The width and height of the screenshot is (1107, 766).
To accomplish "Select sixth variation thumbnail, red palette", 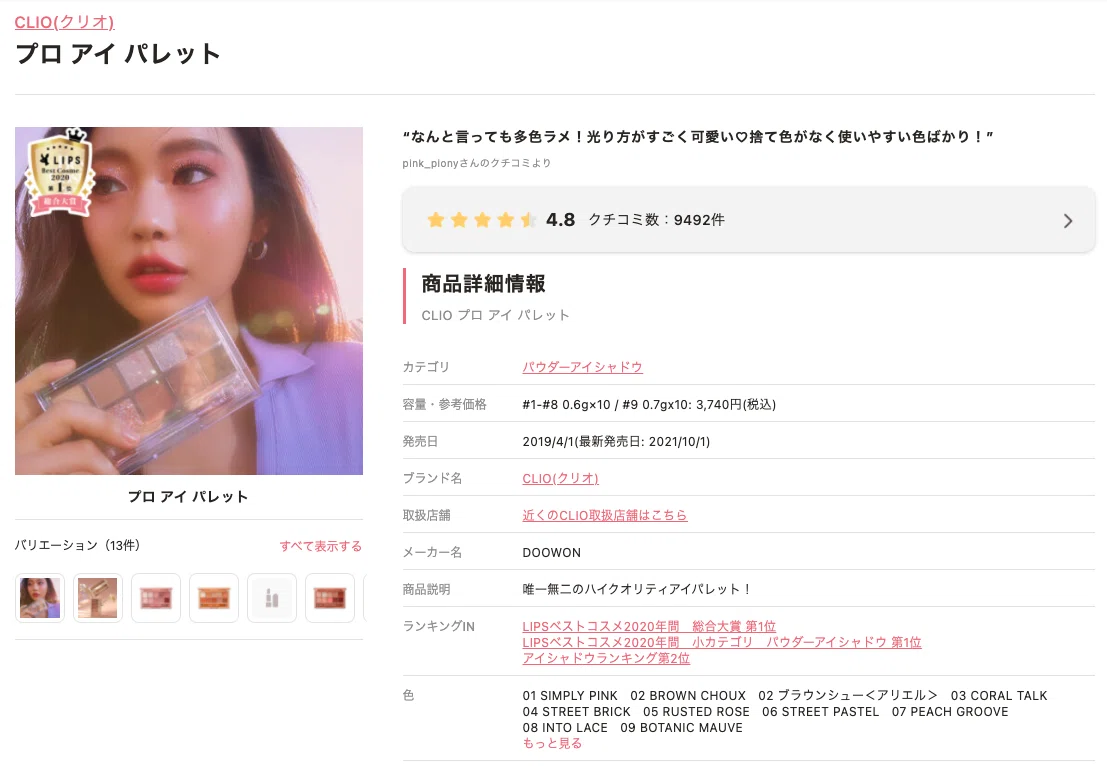I will tap(330, 598).
